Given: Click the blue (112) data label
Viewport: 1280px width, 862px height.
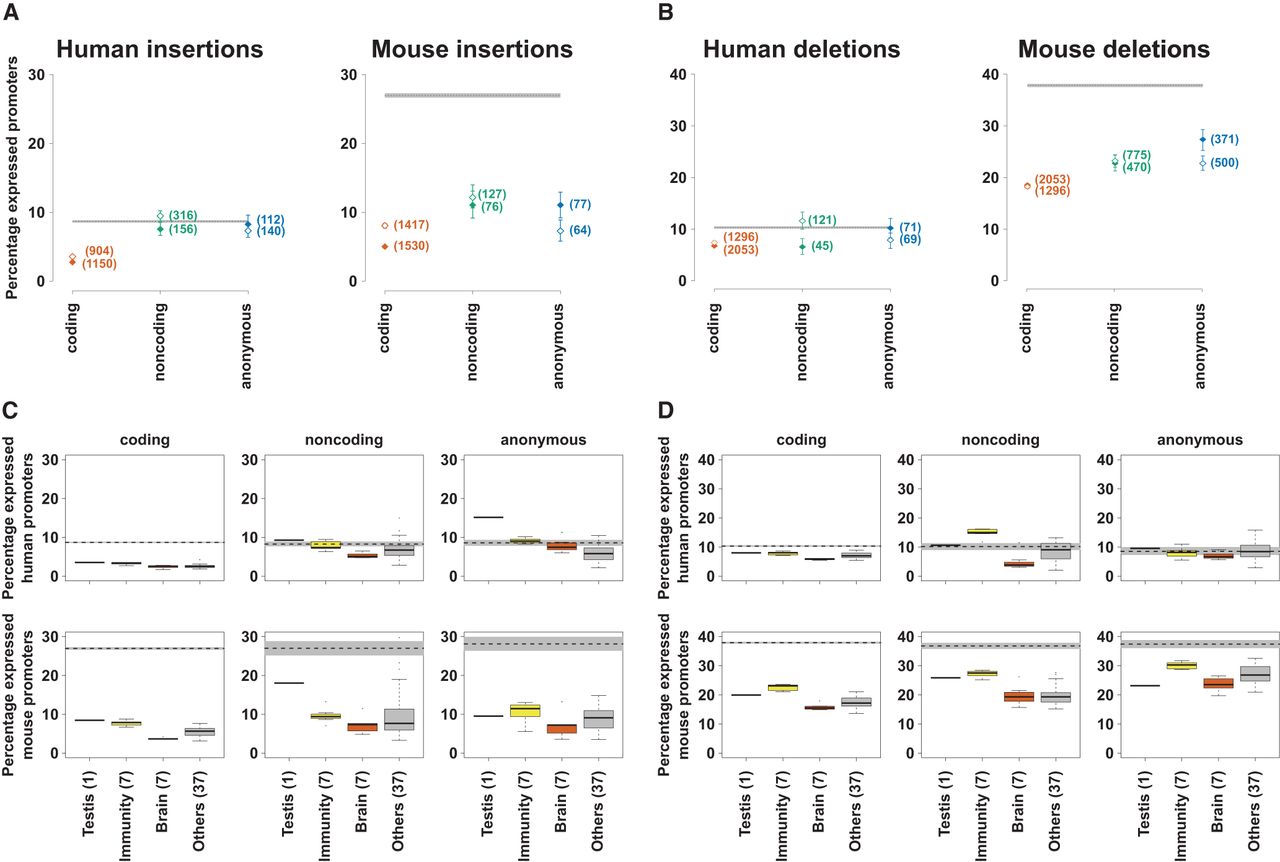Looking at the screenshot, I should point(271,220).
